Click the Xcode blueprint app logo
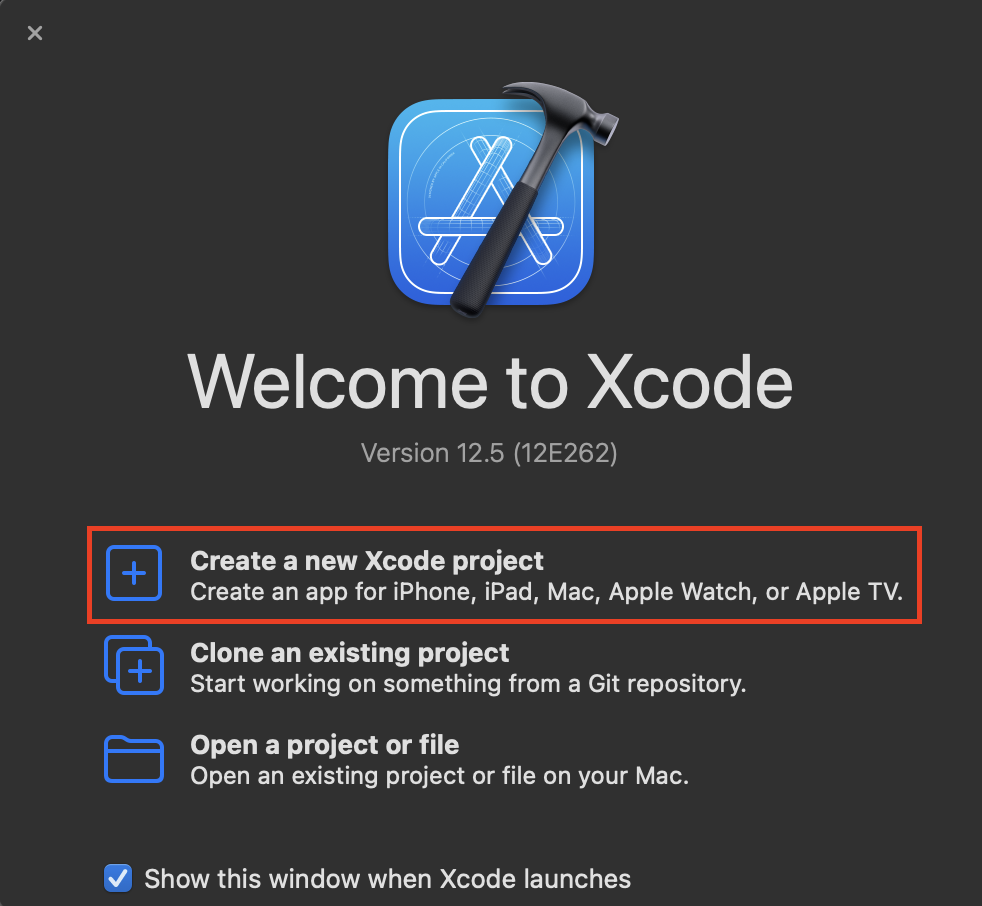 pyautogui.click(x=491, y=202)
